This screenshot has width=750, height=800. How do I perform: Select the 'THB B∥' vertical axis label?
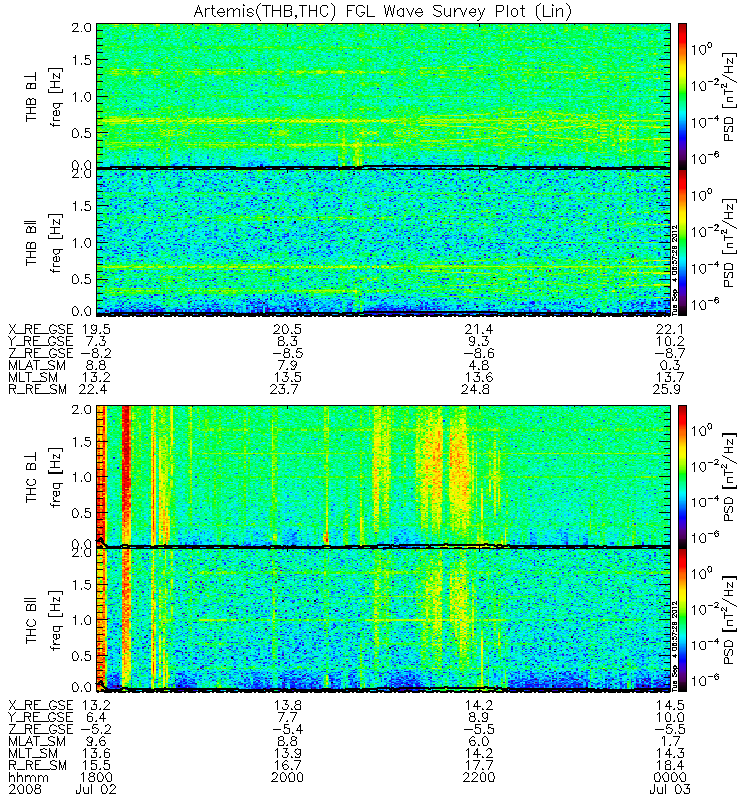pos(32,243)
